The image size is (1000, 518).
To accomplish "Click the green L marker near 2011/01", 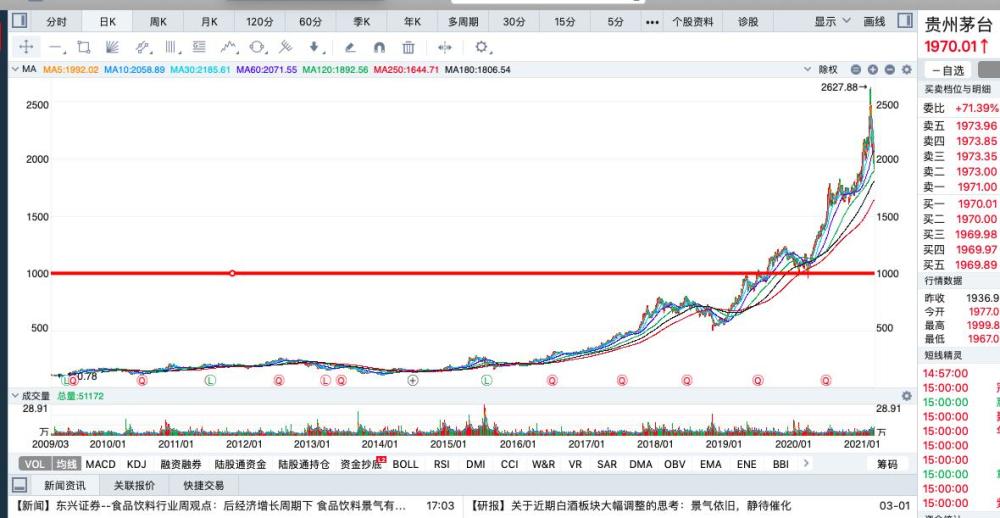I will [210, 381].
